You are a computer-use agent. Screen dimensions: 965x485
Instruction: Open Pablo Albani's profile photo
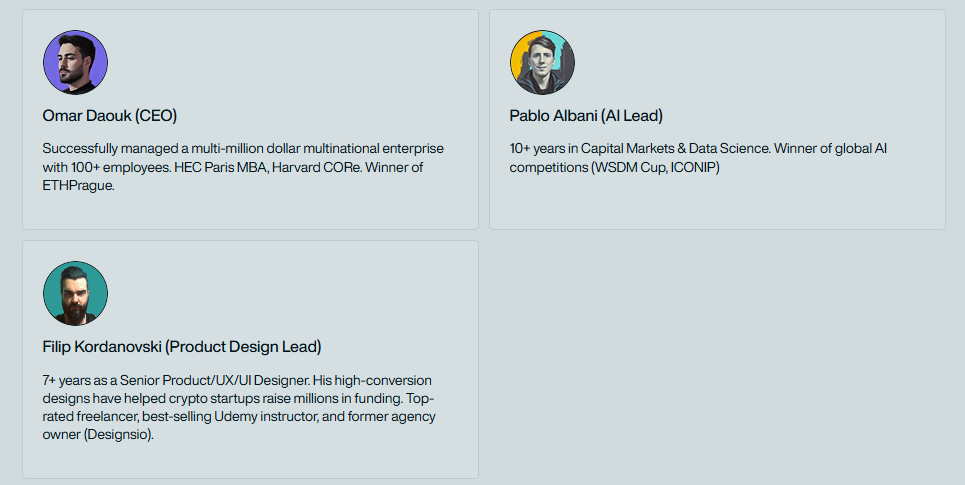click(542, 62)
